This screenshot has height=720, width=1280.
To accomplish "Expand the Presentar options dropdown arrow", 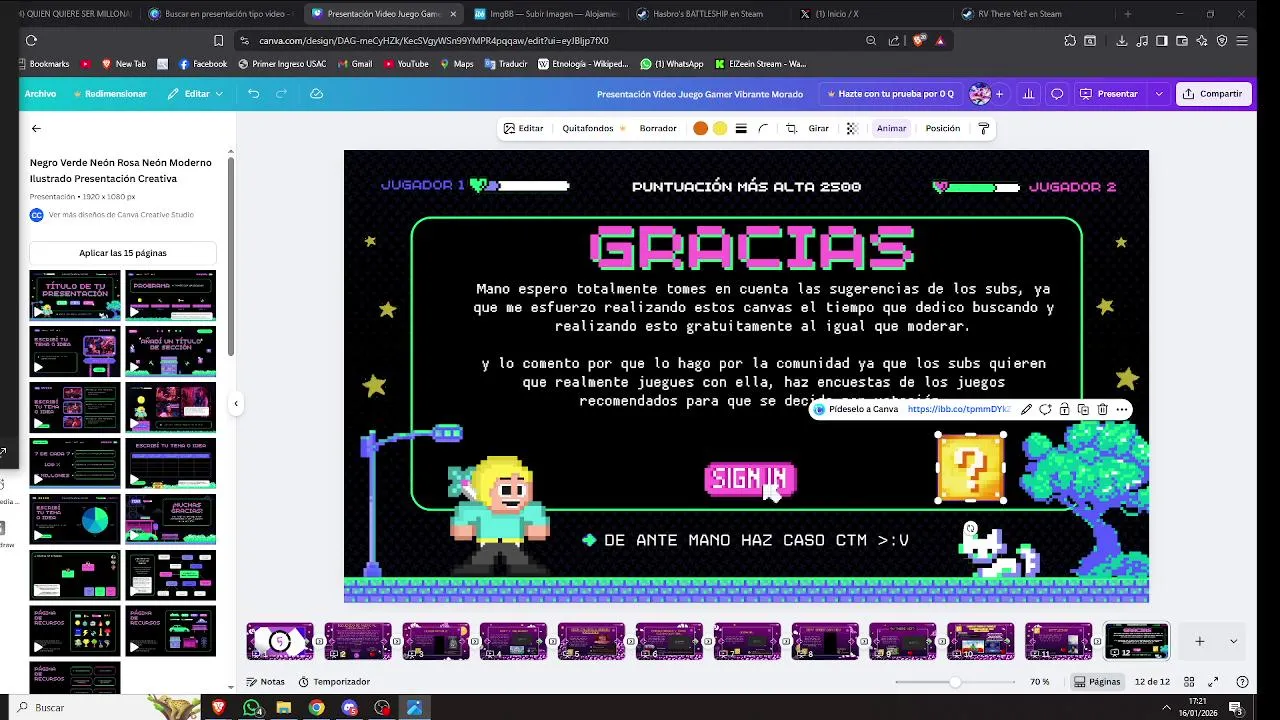I will point(1159,94).
